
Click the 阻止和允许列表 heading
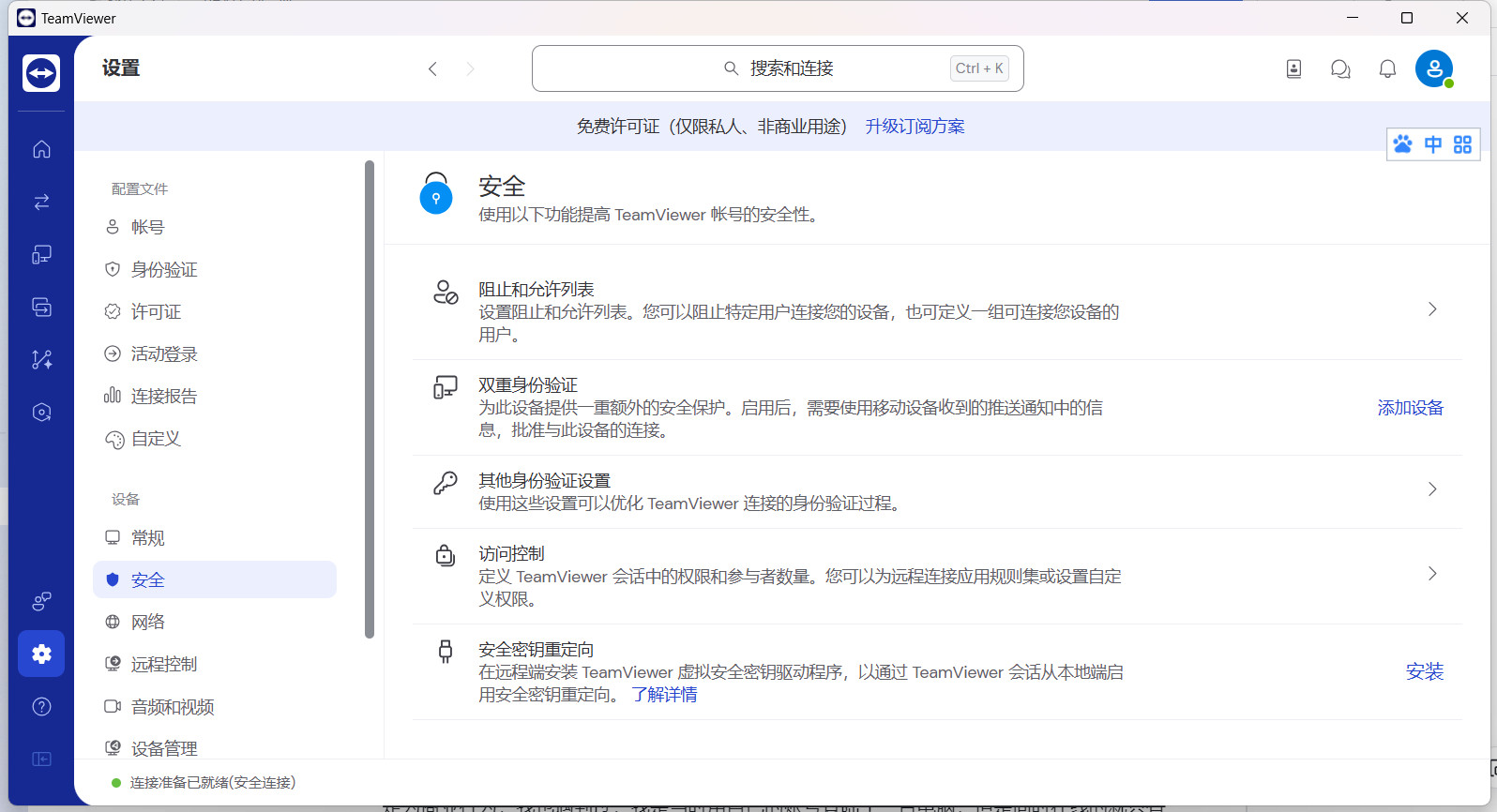(537, 290)
